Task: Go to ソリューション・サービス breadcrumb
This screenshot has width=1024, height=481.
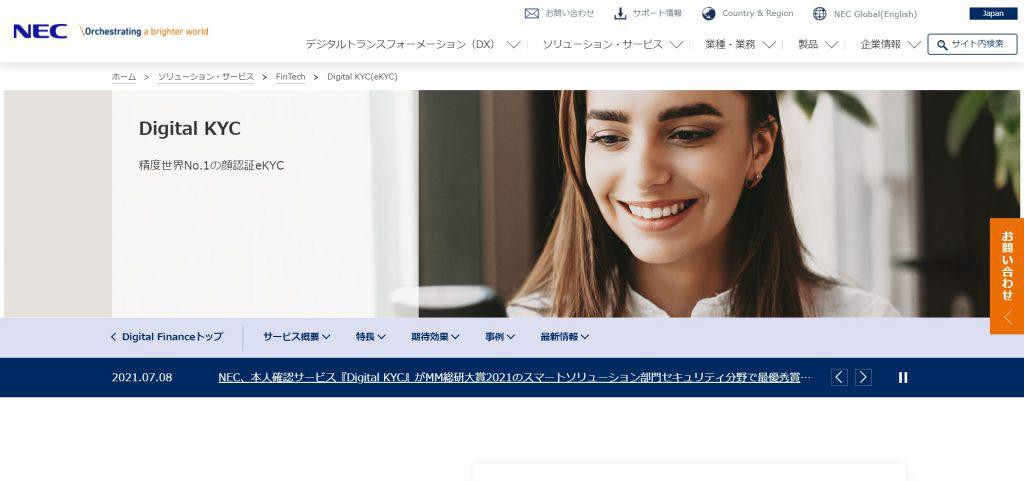Action: tap(206, 77)
